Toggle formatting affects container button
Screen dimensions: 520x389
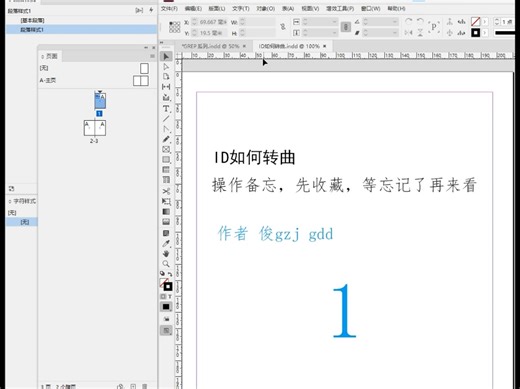pyautogui.click(x=163, y=296)
